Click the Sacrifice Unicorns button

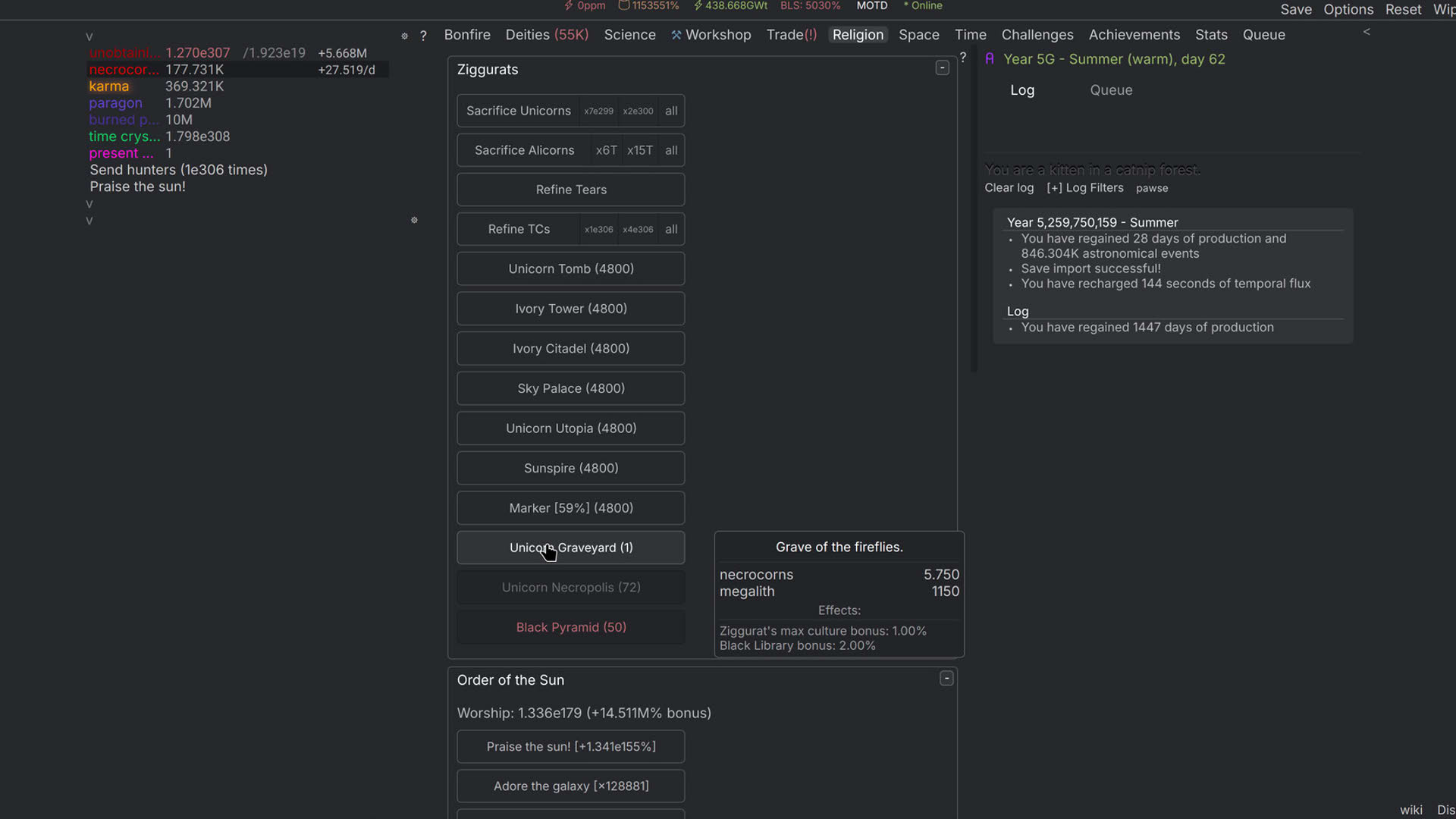coord(519,111)
